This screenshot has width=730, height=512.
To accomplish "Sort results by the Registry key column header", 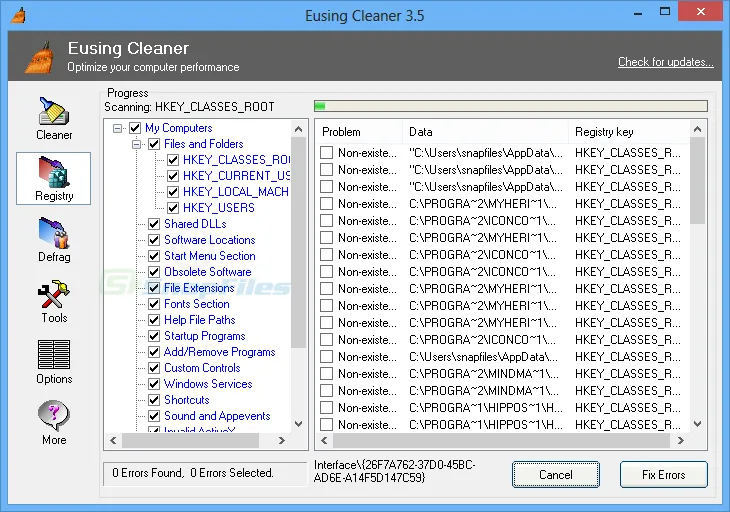I will tap(629, 132).
